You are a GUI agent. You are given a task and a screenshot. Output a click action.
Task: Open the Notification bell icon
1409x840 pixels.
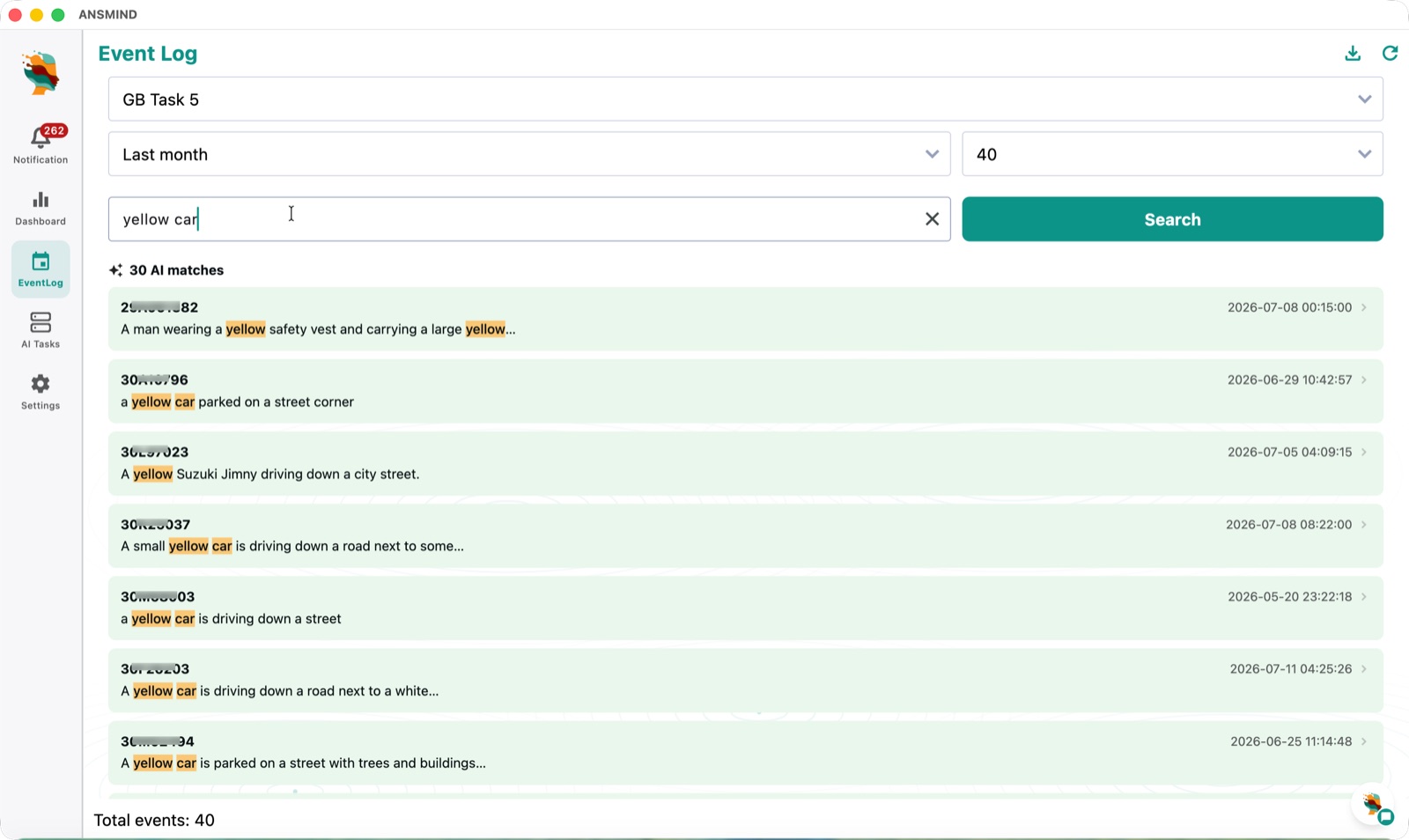41,138
